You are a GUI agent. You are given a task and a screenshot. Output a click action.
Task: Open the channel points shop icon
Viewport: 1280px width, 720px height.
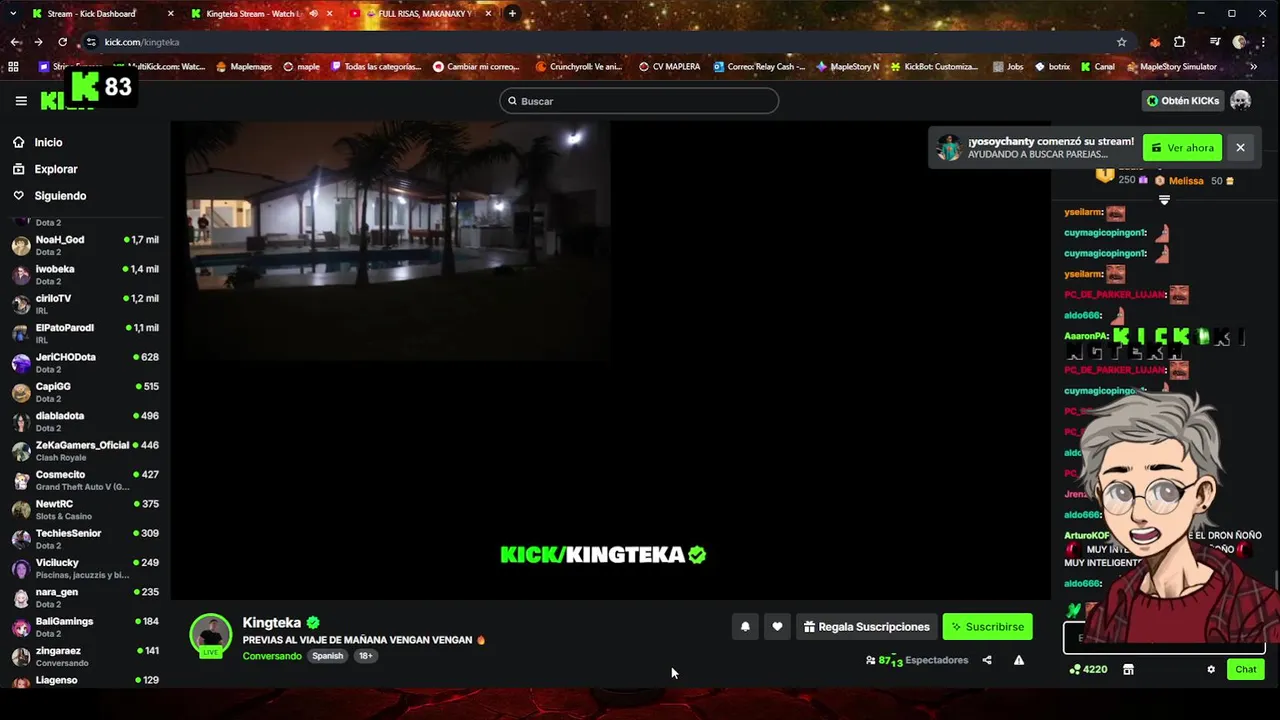coord(1128,669)
